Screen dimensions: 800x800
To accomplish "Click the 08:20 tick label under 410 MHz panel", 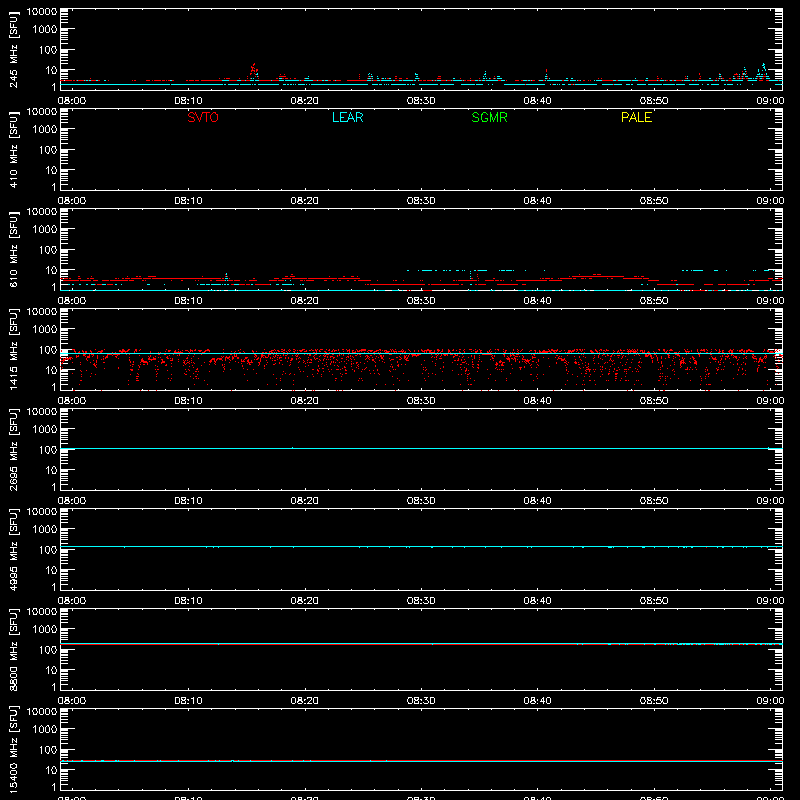I will click(305, 201).
